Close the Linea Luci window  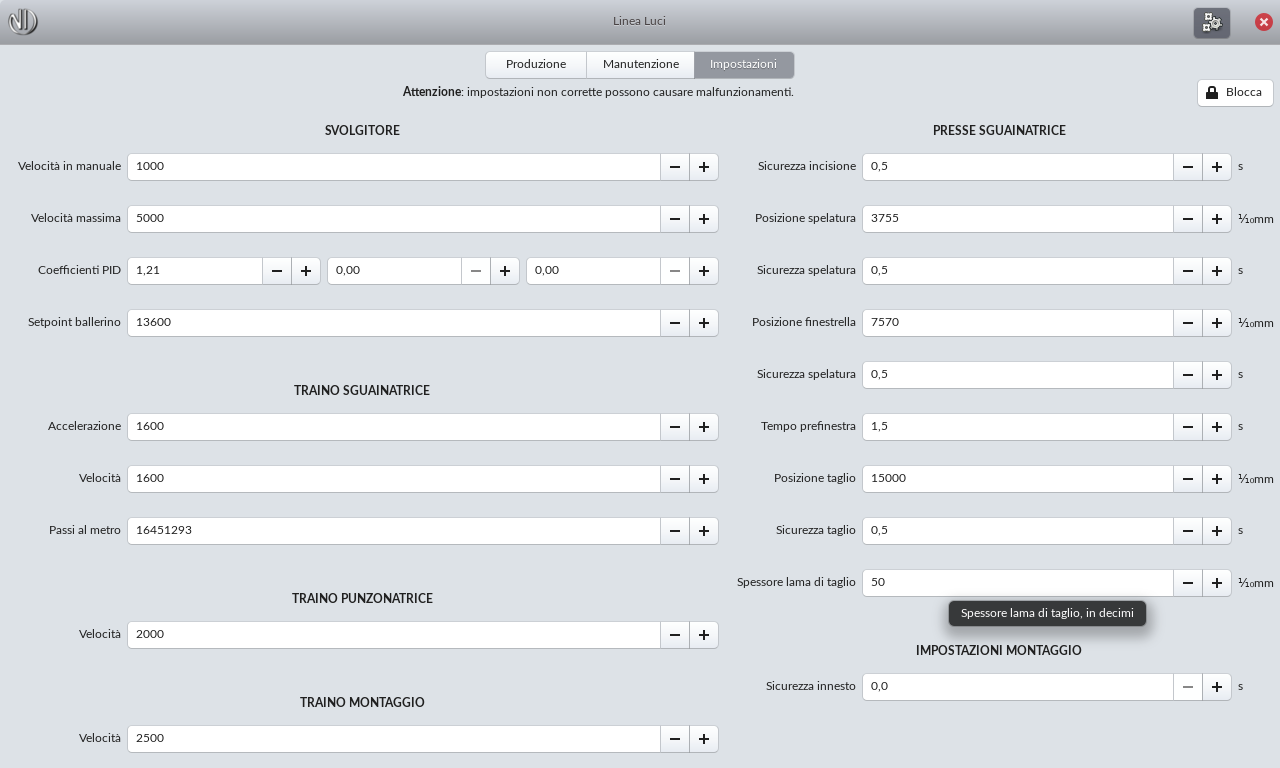[x=1263, y=22]
